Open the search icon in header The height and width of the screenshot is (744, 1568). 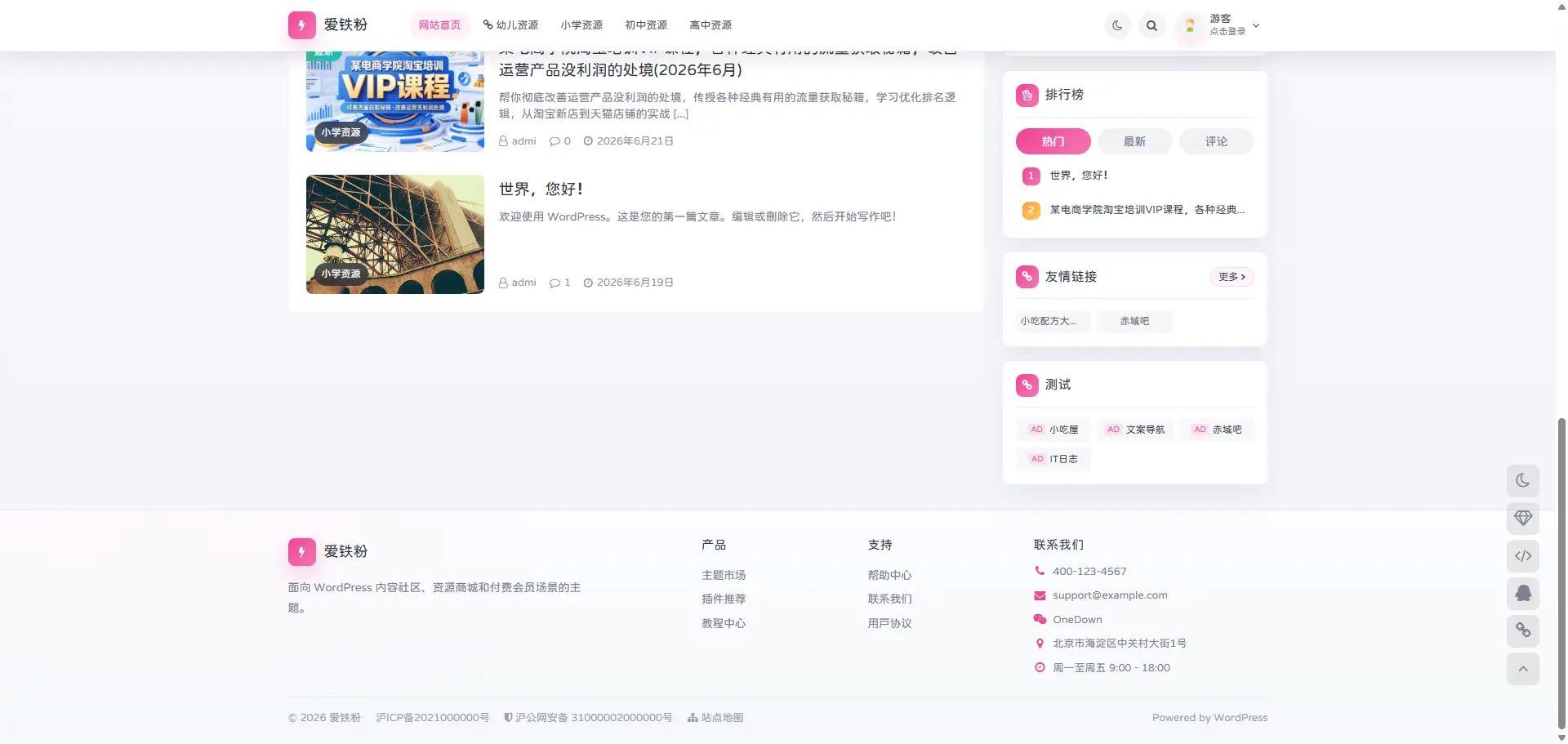tap(1151, 25)
